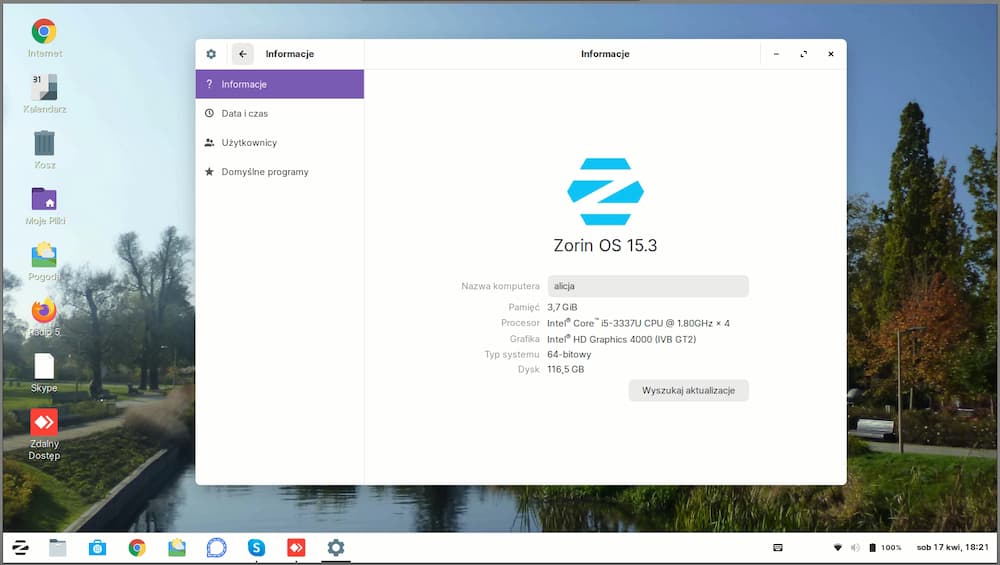The height and width of the screenshot is (565, 1000).
Task: Select Informacje in the sidebar
Action: 279,84
